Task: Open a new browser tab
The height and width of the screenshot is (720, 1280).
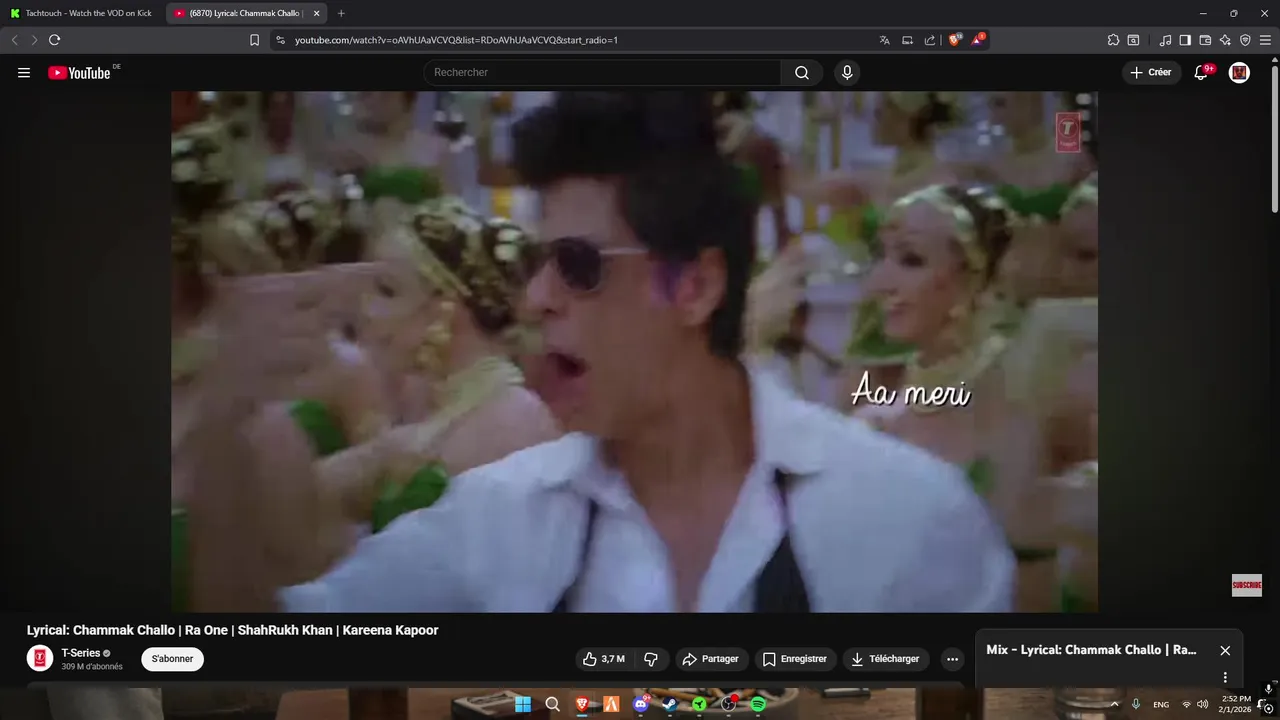Action: 341,13
